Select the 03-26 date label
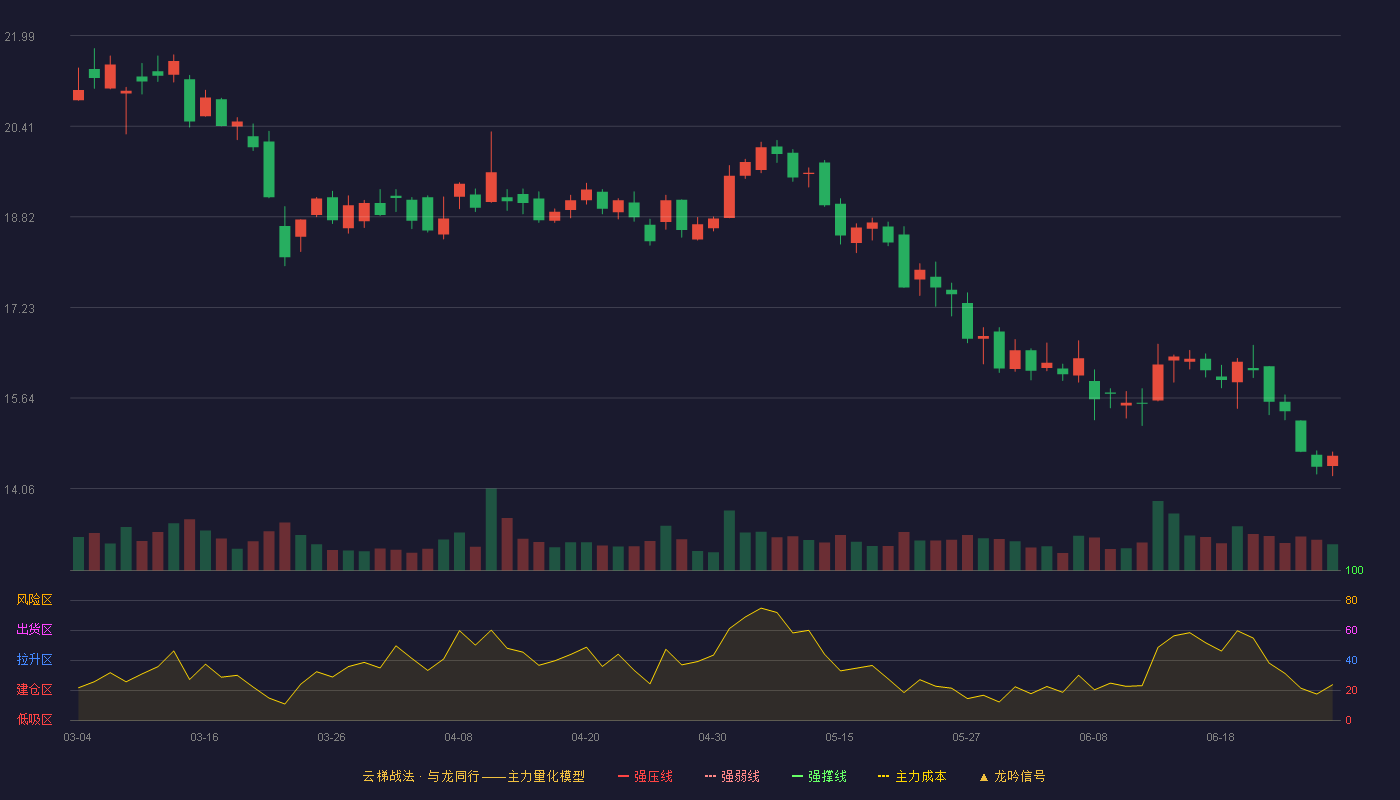1400x800 pixels. 332,737
